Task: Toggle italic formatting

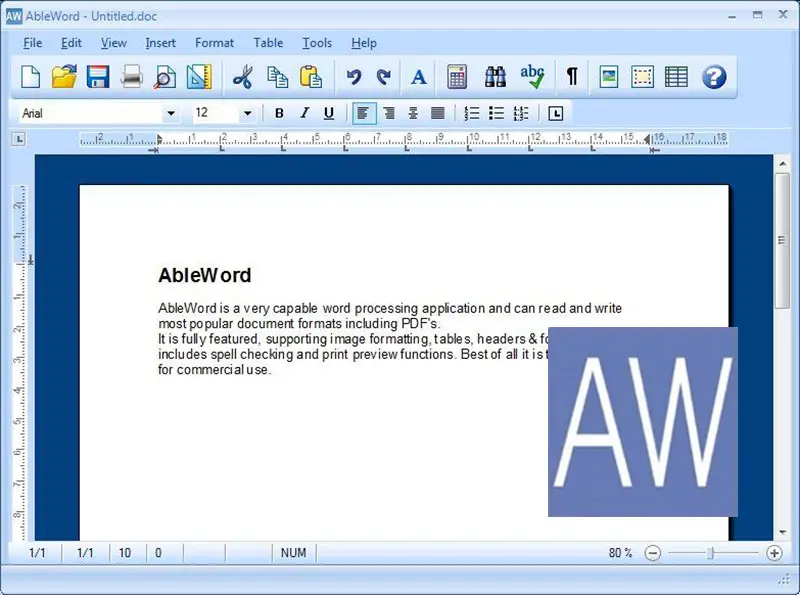Action: click(305, 113)
